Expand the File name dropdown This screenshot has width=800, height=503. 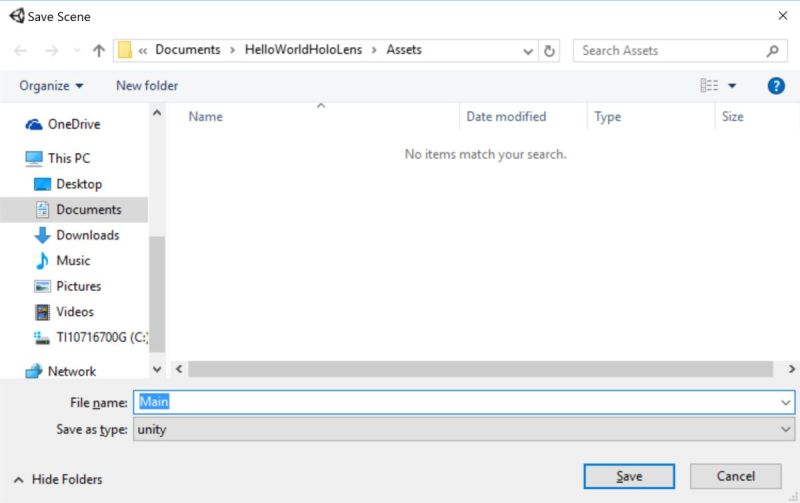pyautogui.click(x=785, y=403)
